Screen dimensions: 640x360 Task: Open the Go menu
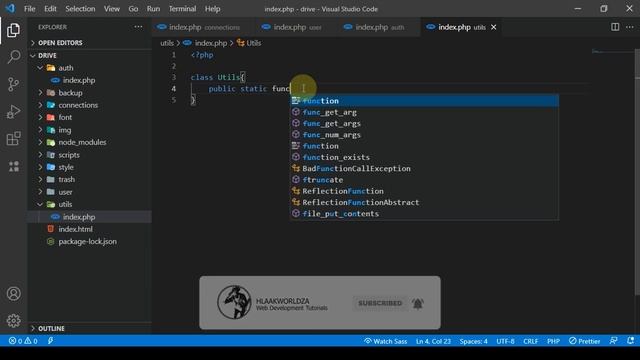click(x=133, y=9)
